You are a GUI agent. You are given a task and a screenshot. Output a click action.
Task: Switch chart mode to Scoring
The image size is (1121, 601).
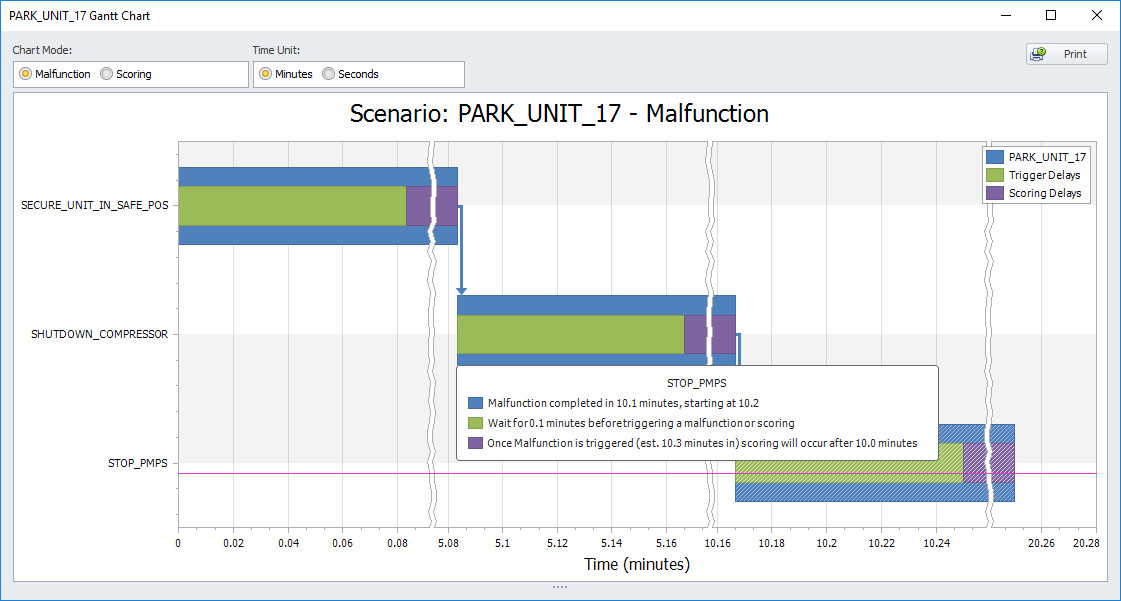106,74
